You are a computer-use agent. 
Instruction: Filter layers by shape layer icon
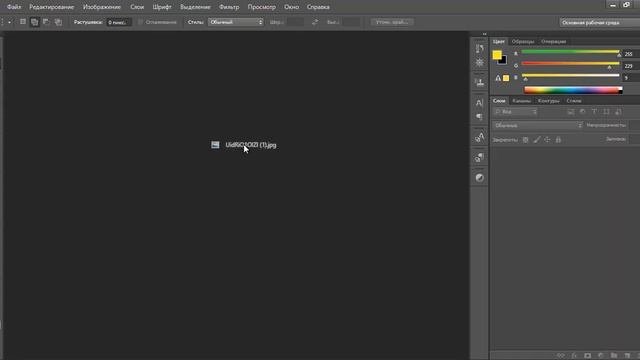(607, 112)
